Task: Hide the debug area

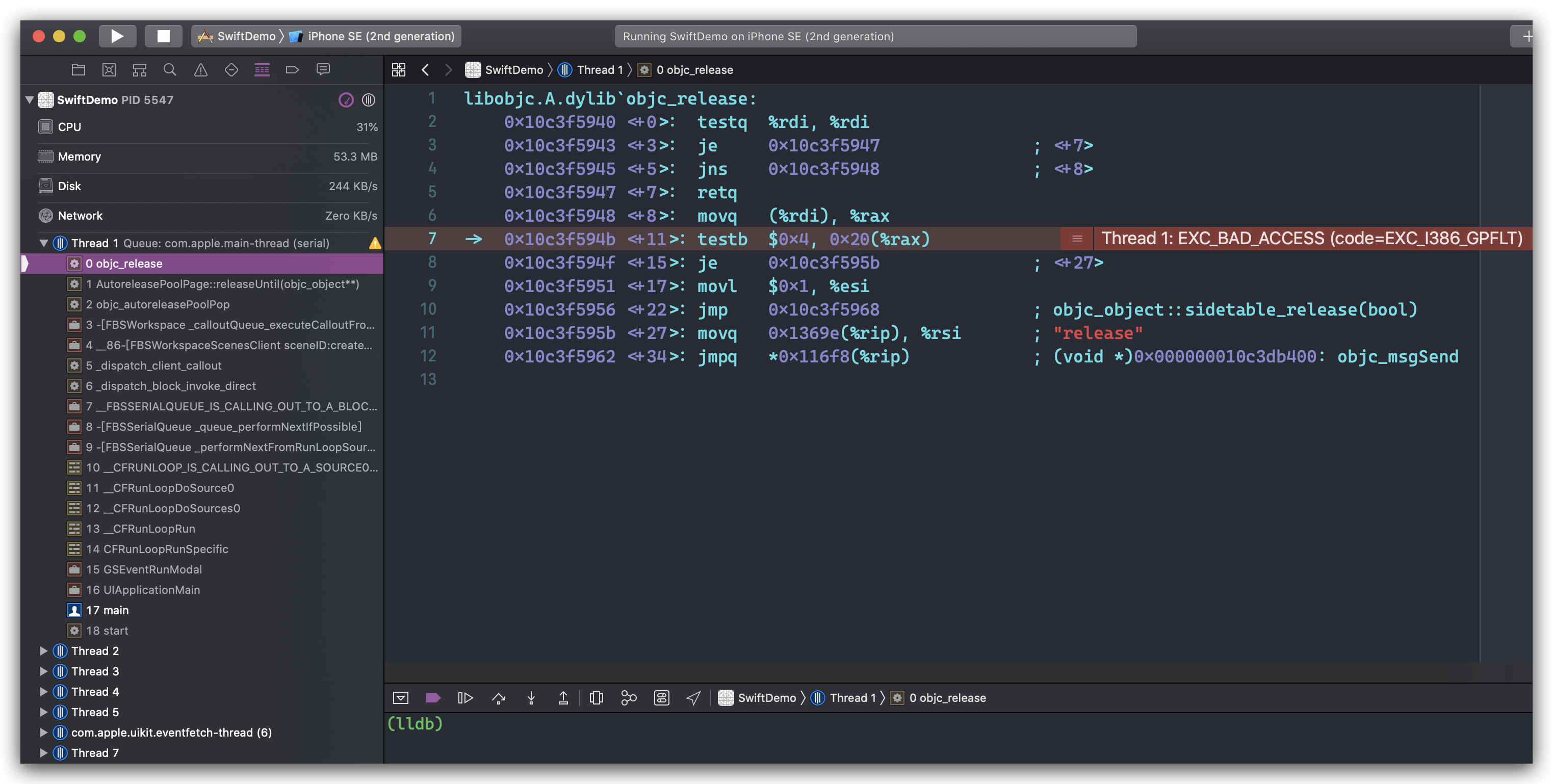Action: (400, 698)
